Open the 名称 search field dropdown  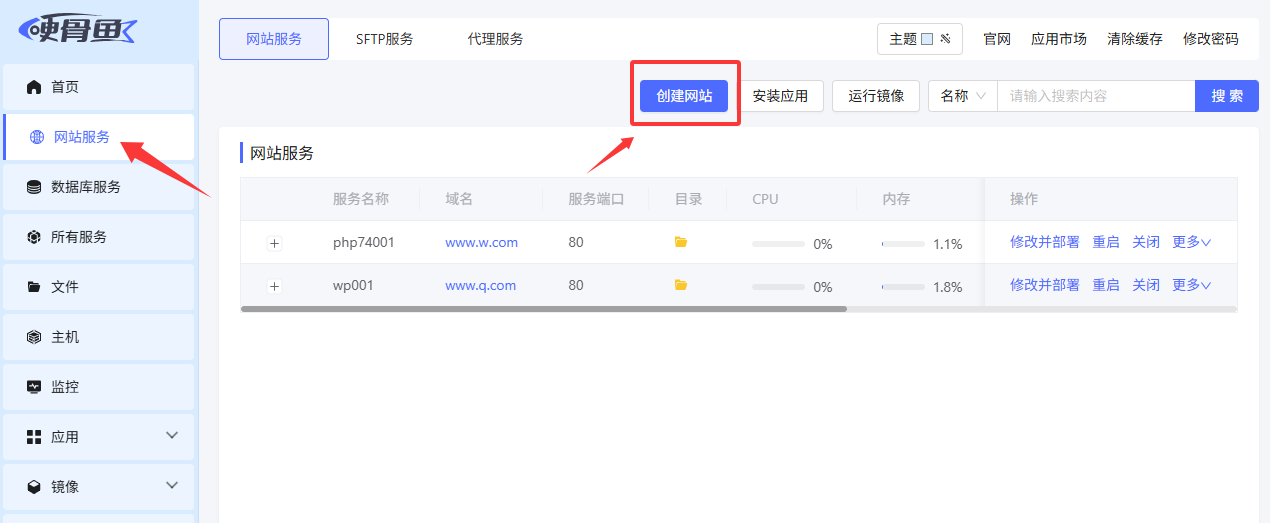(963, 96)
